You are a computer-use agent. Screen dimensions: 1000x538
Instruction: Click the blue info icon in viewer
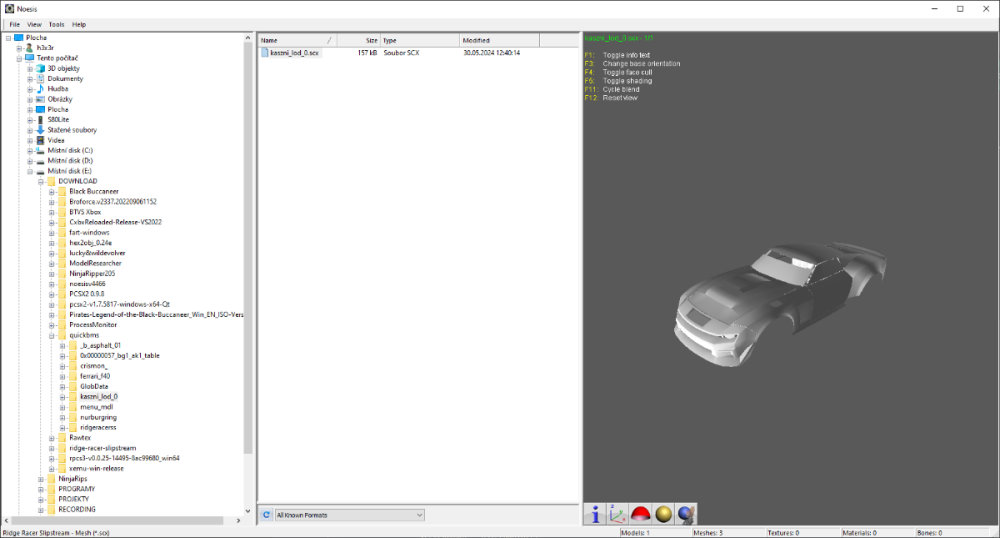[x=596, y=514]
